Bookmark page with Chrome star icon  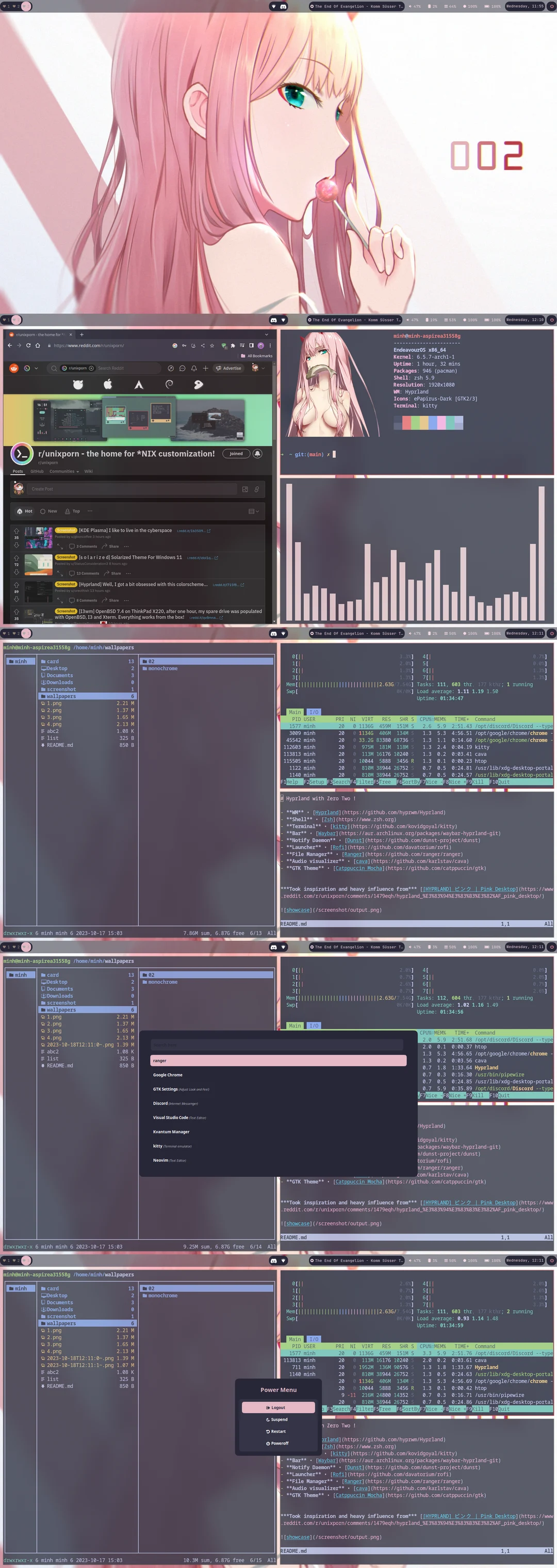(x=211, y=346)
